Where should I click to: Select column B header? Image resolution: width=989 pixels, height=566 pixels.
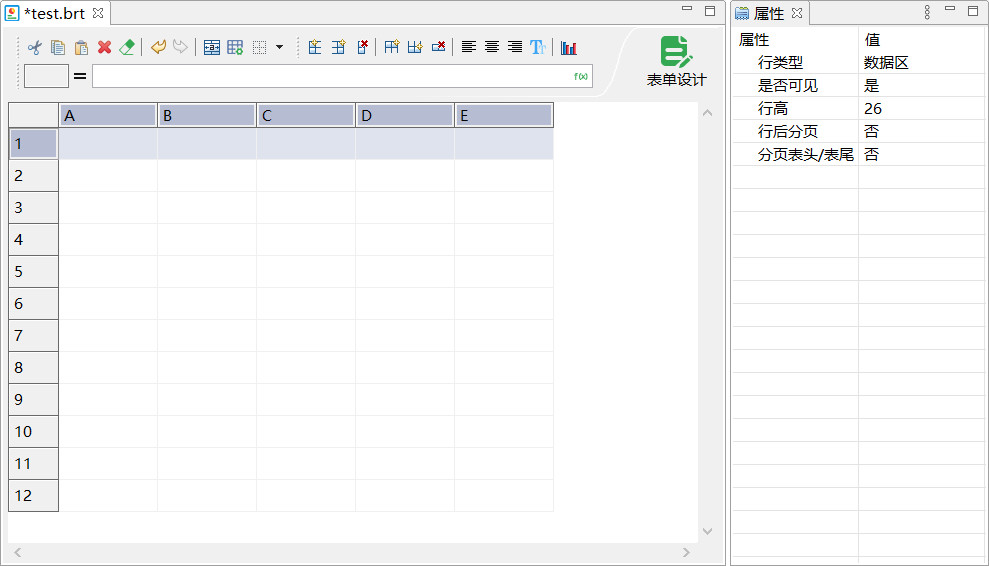(x=207, y=115)
